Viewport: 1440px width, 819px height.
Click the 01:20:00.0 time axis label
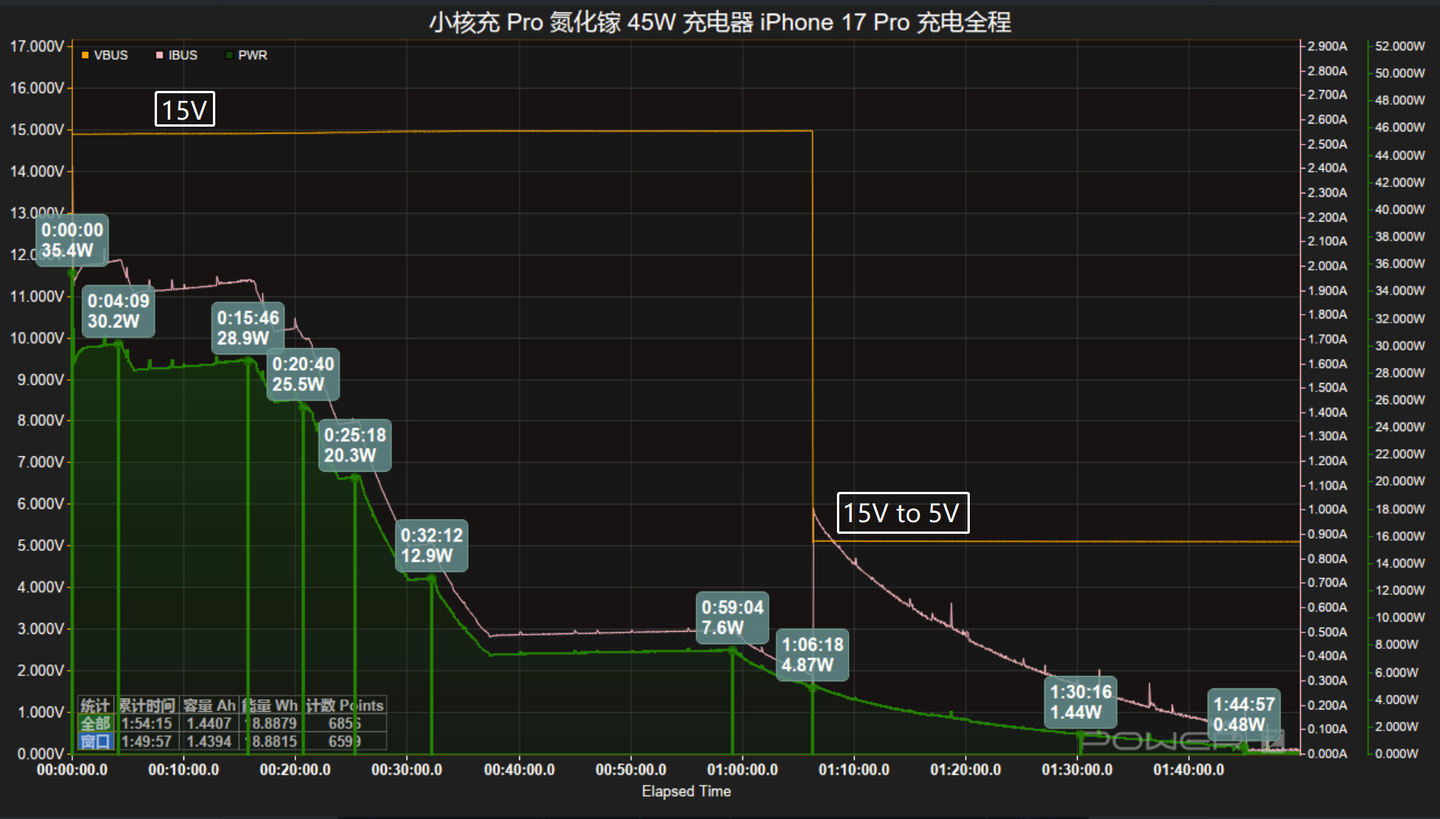[x=966, y=770]
